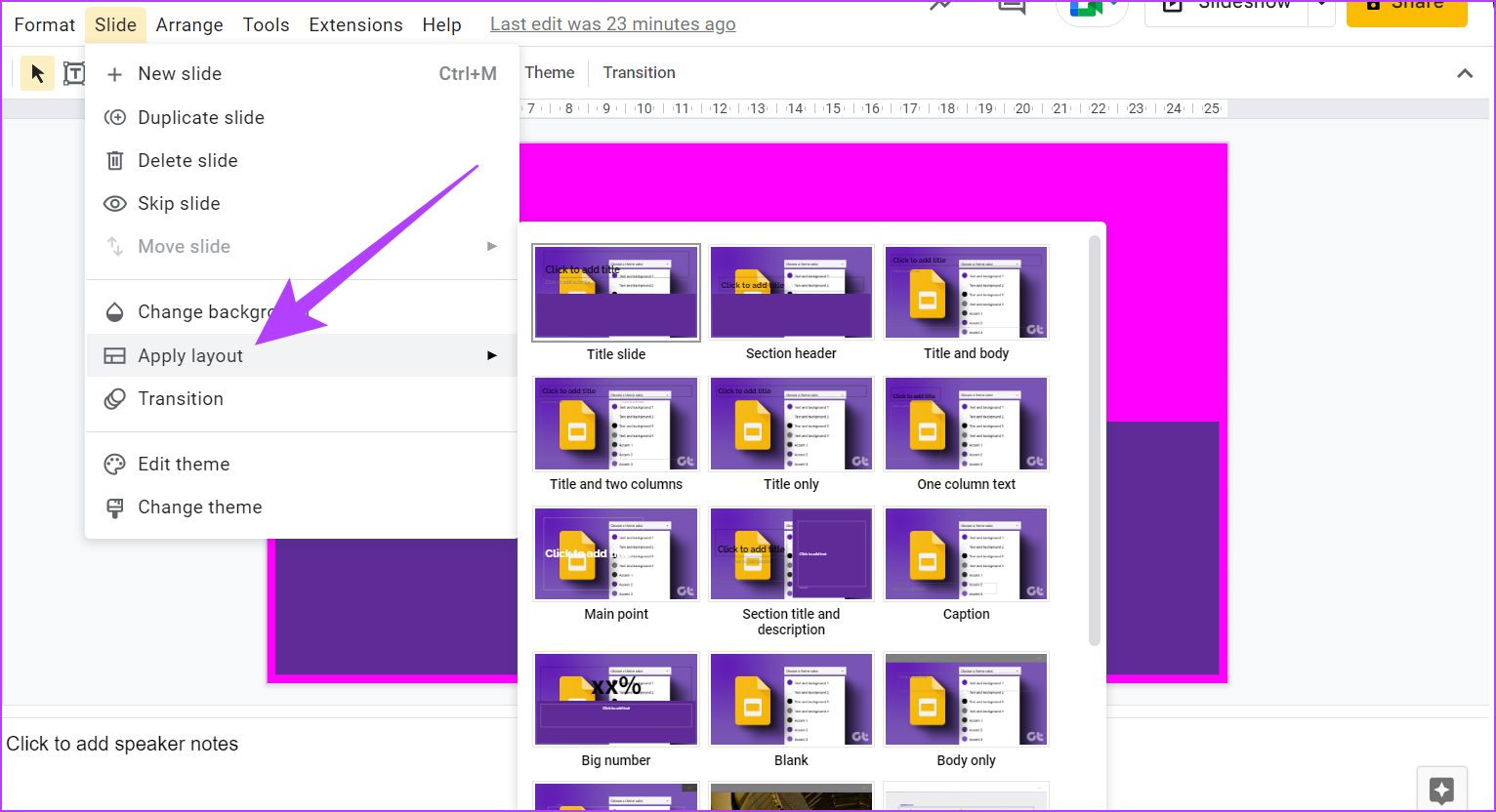1496x812 pixels.
Task: Click to add speaker notes field
Action: (x=122, y=744)
